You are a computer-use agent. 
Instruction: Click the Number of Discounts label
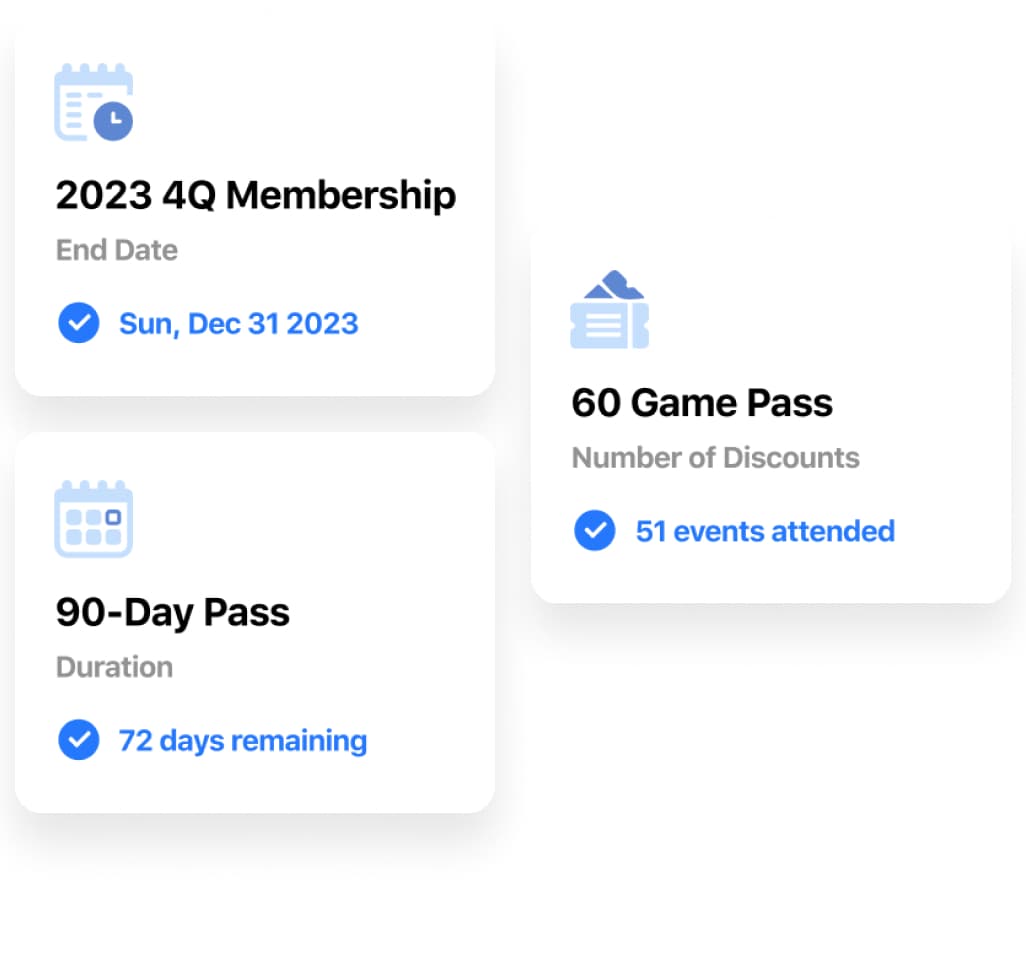[x=715, y=458]
